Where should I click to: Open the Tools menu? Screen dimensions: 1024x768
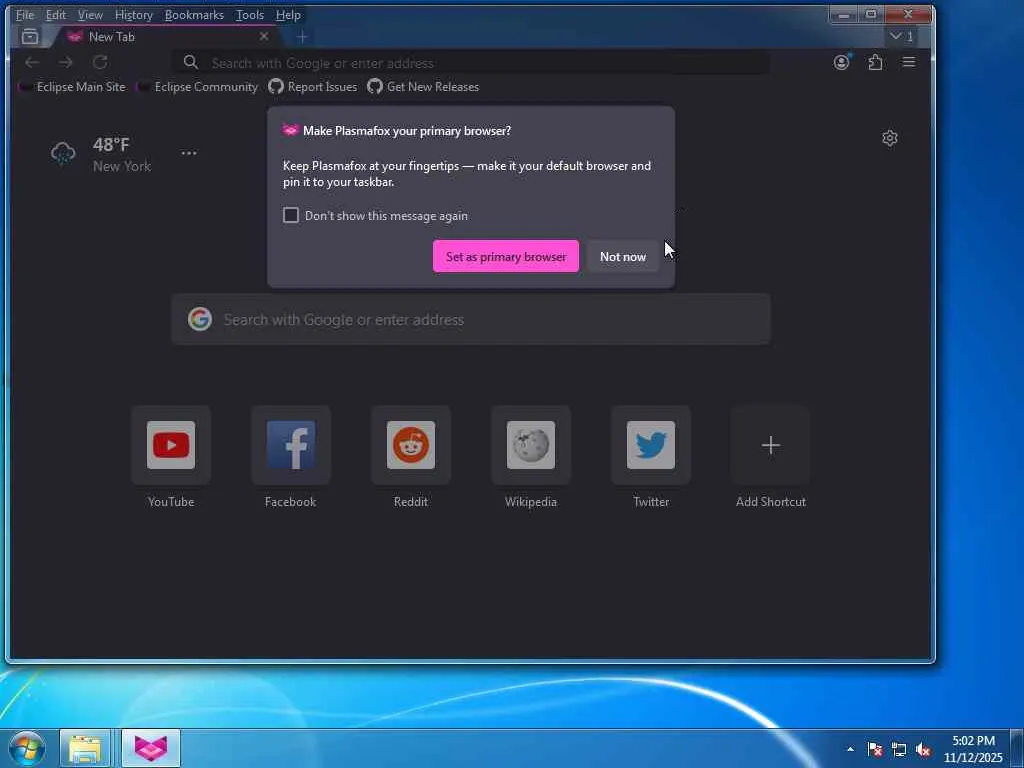(x=250, y=14)
